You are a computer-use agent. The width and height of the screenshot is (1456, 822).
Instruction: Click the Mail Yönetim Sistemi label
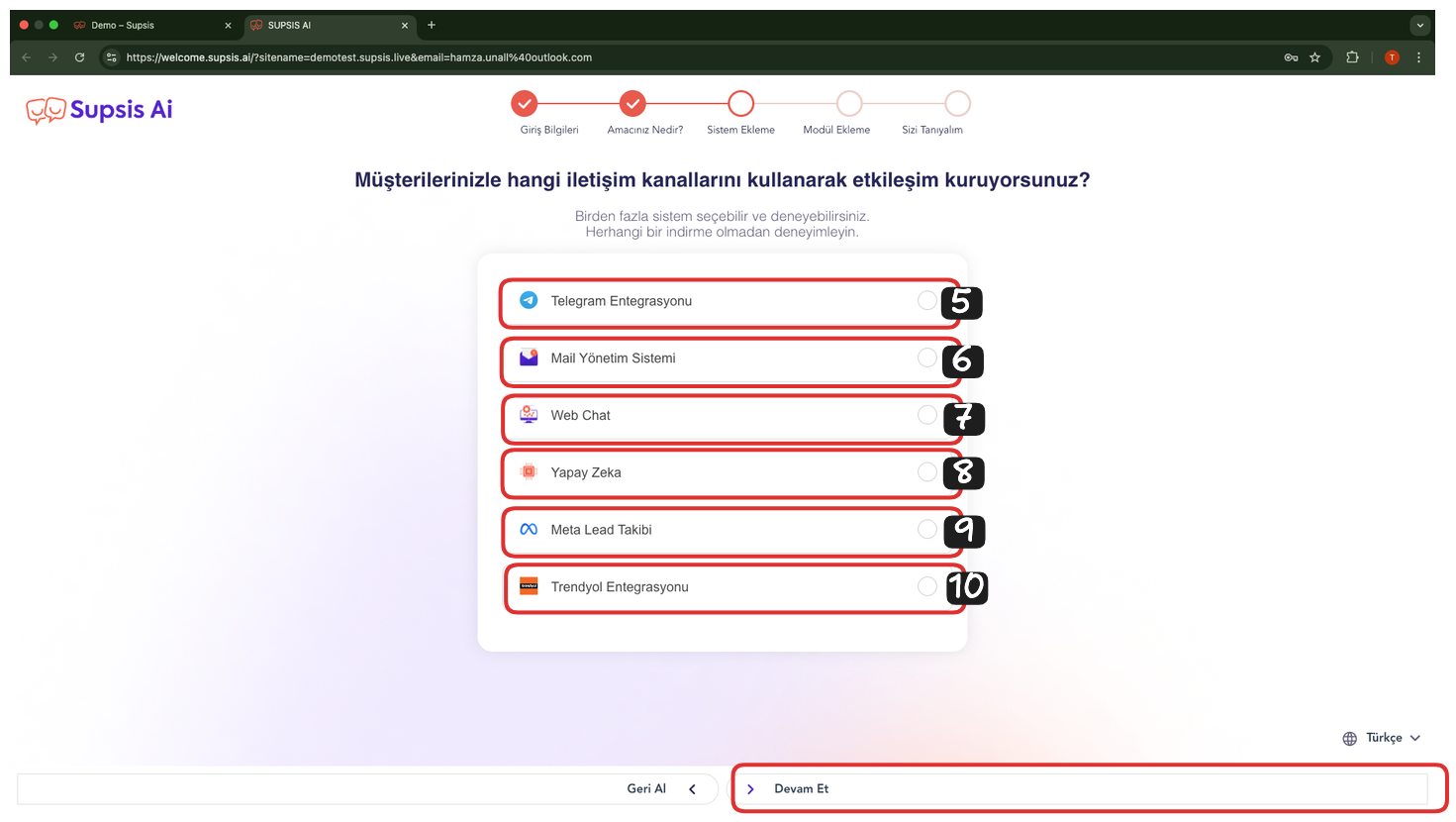point(614,359)
